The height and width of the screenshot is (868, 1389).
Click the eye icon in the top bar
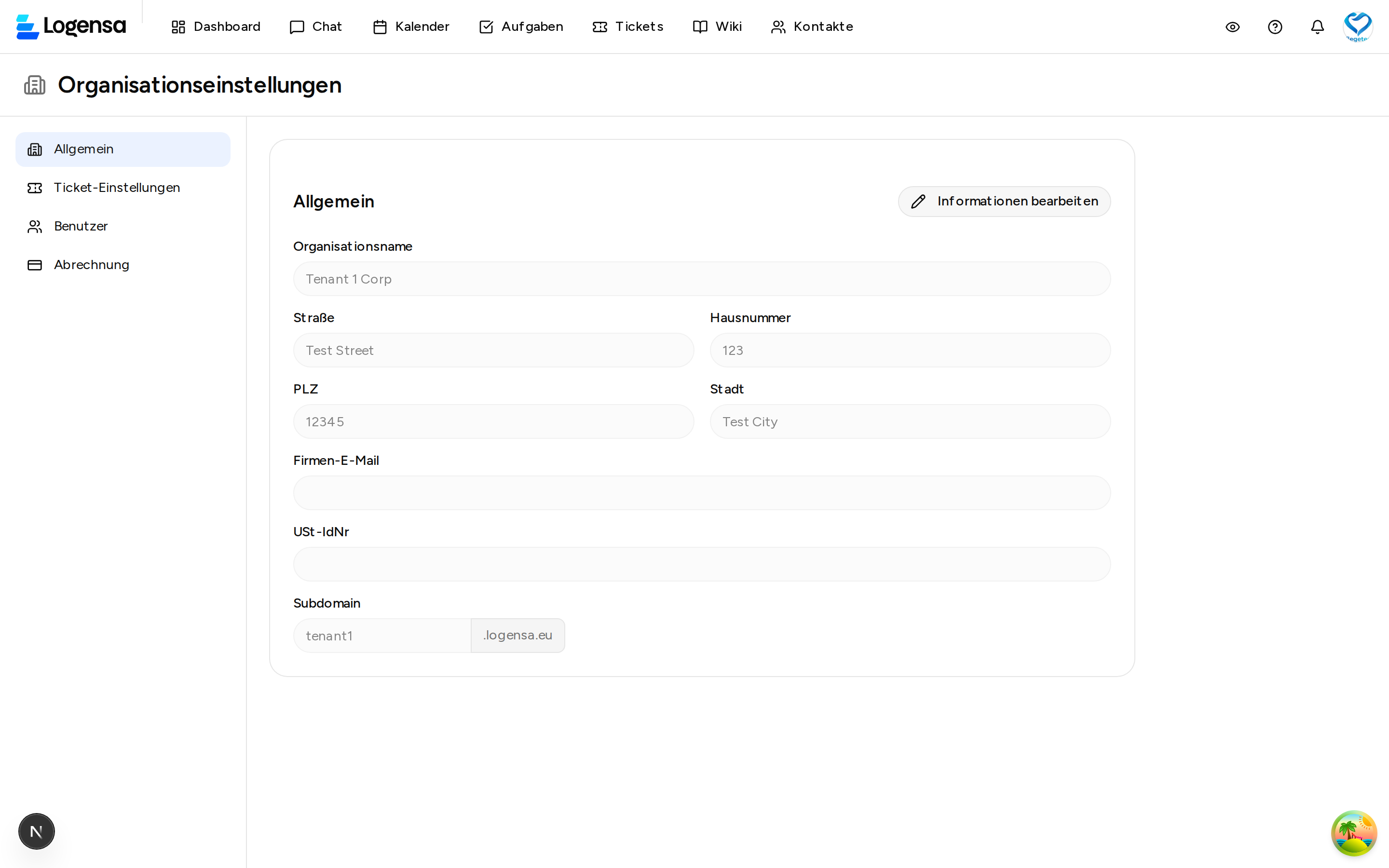(x=1233, y=27)
